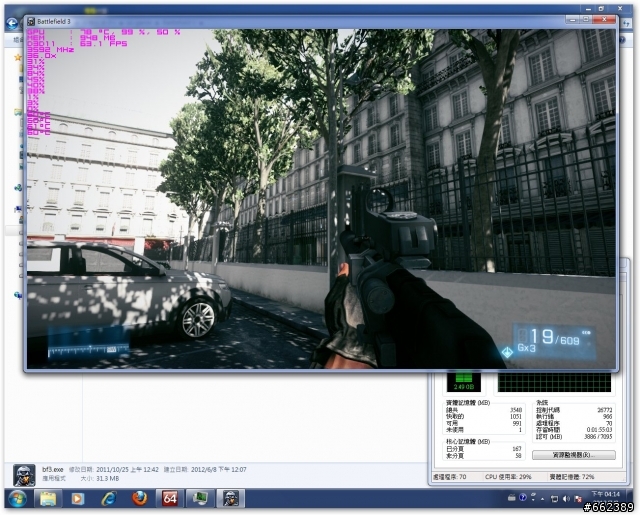Click the Explorer back arrow button
Image resolution: width=640 pixels, height=515 pixels.
point(12,24)
